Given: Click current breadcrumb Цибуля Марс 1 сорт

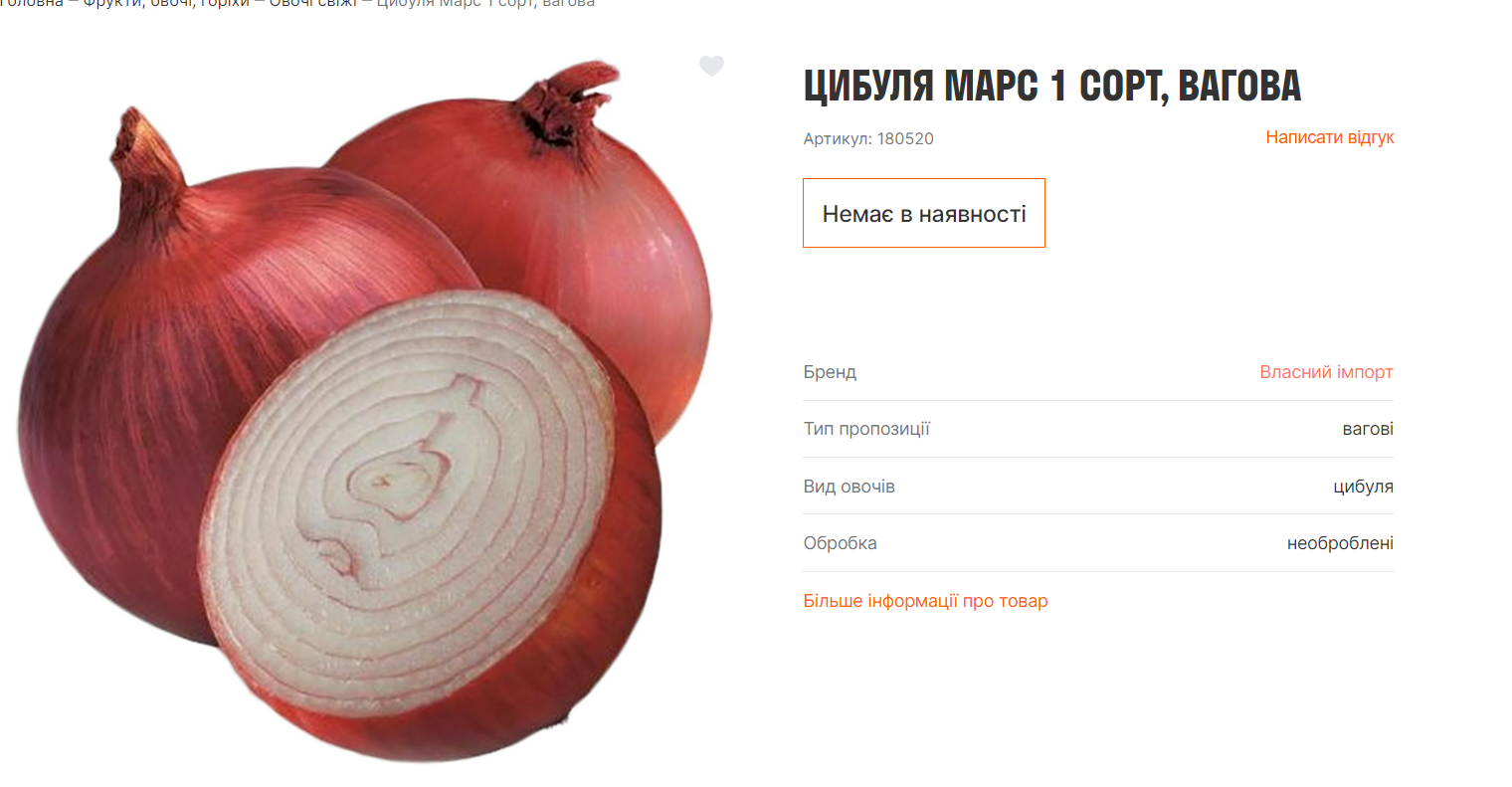Looking at the screenshot, I should [x=485, y=4].
